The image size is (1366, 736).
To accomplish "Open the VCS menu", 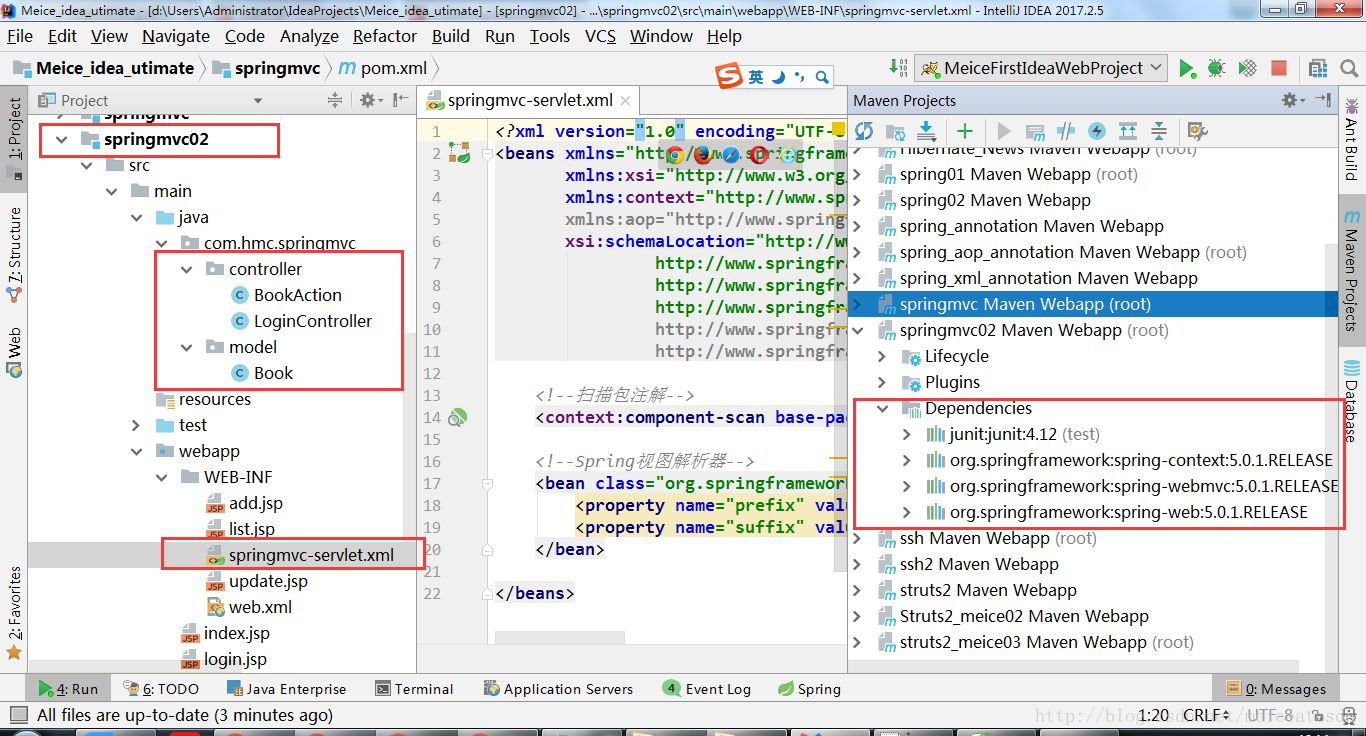I will tap(600, 36).
